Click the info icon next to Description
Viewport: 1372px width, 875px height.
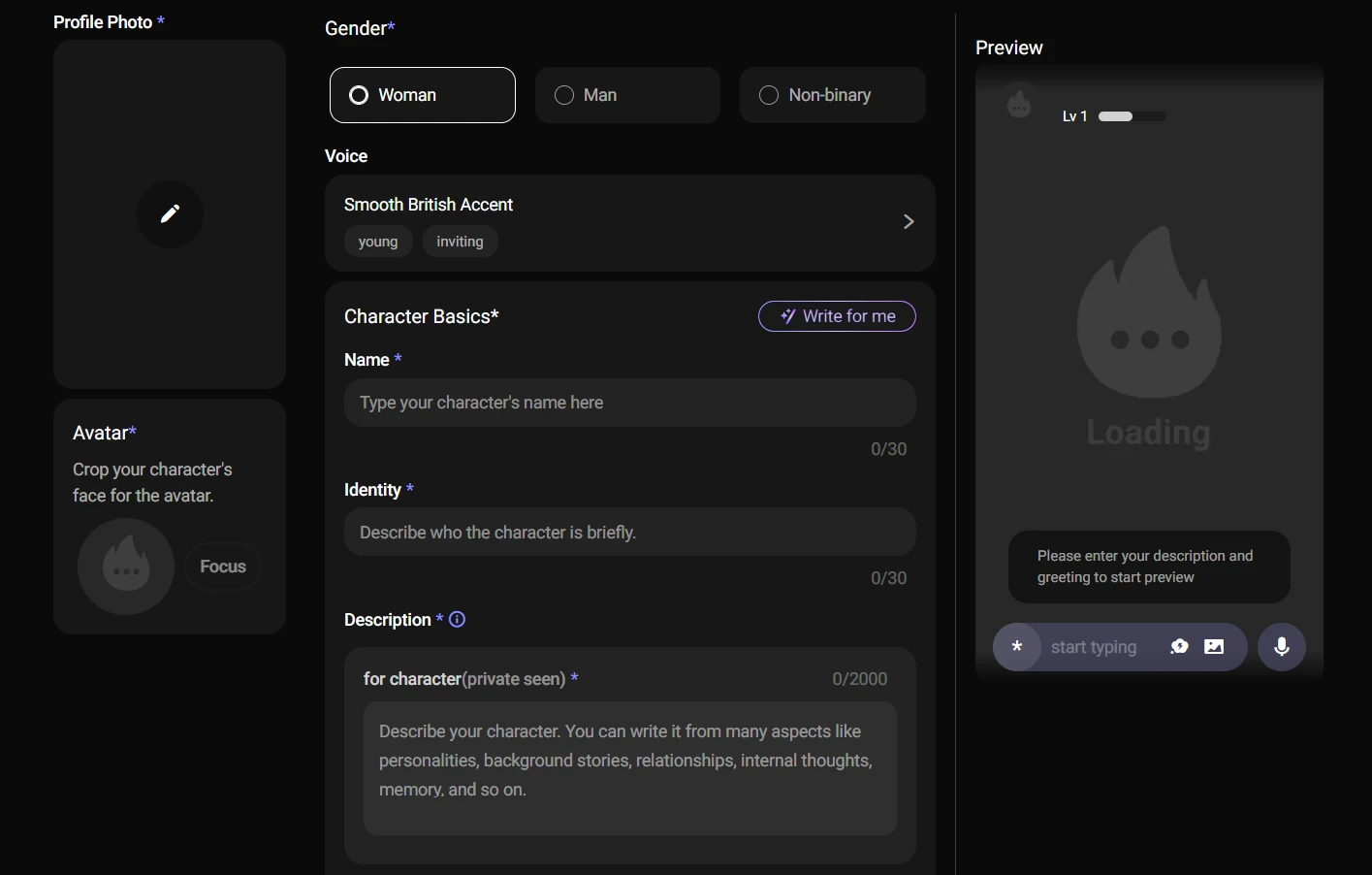pyautogui.click(x=458, y=620)
